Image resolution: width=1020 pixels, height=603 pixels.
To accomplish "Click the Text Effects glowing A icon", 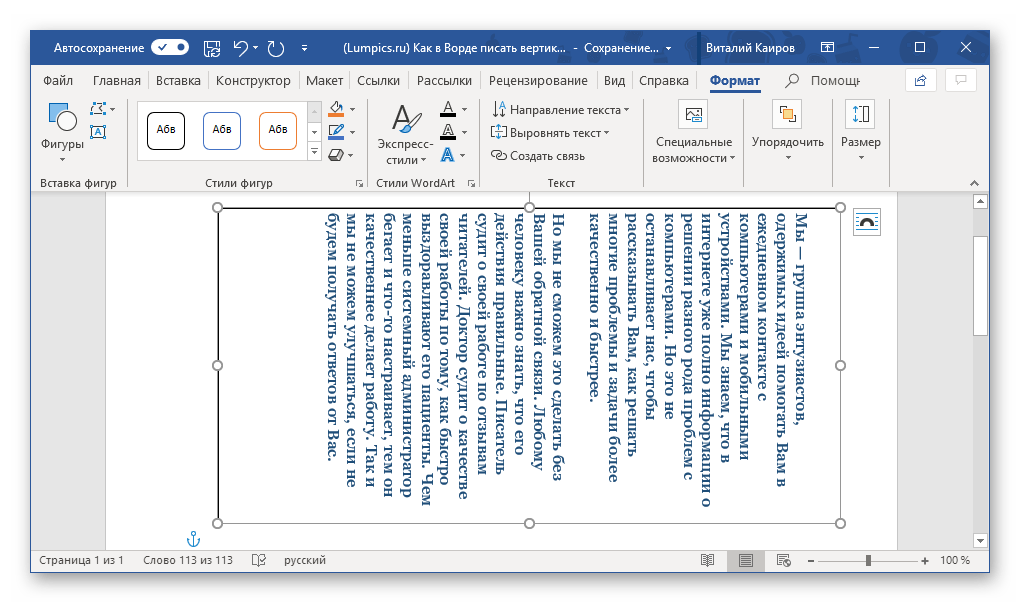I will pos(448,155).
